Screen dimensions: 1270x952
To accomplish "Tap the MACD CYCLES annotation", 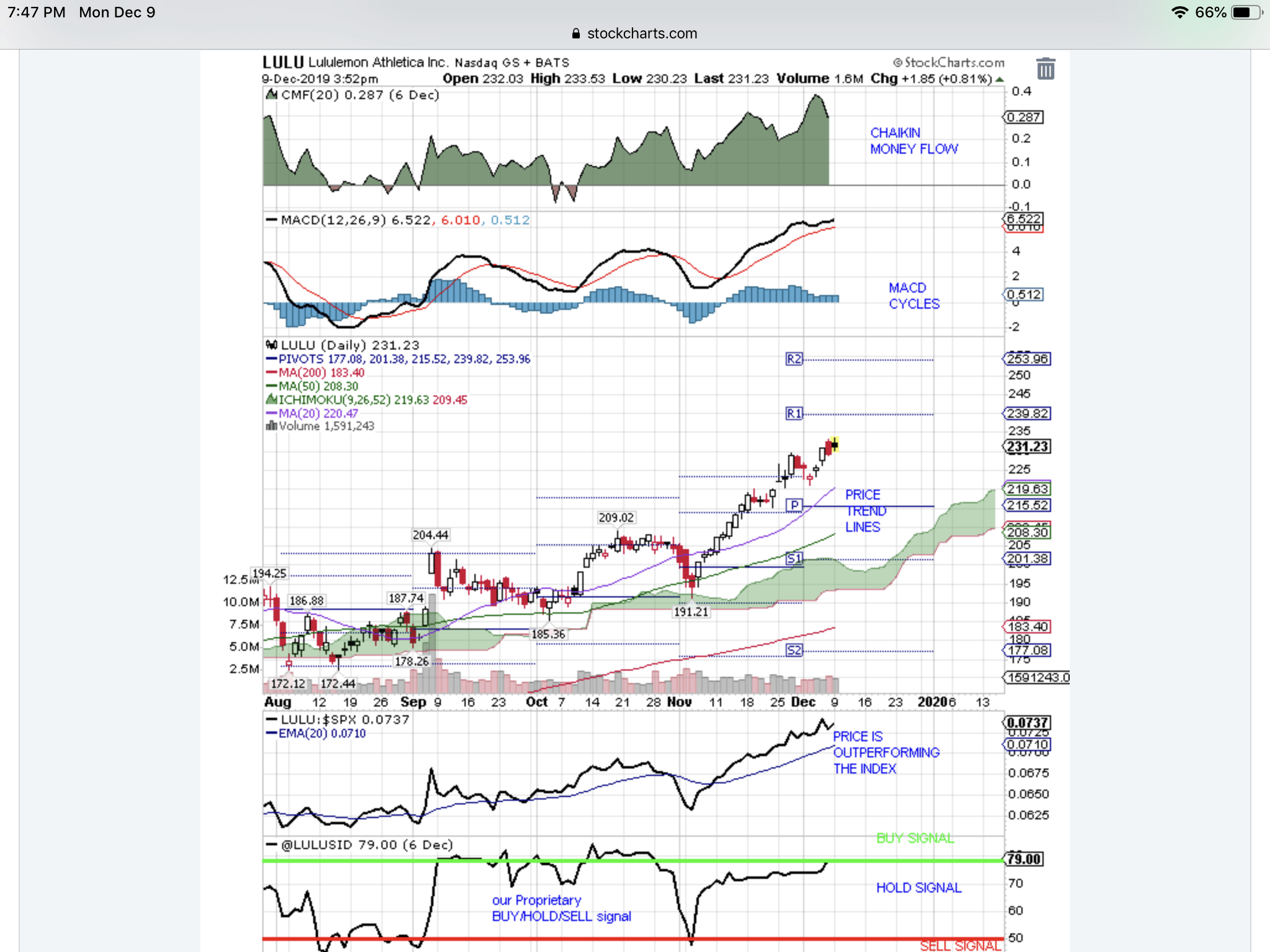I will (914, 296).
